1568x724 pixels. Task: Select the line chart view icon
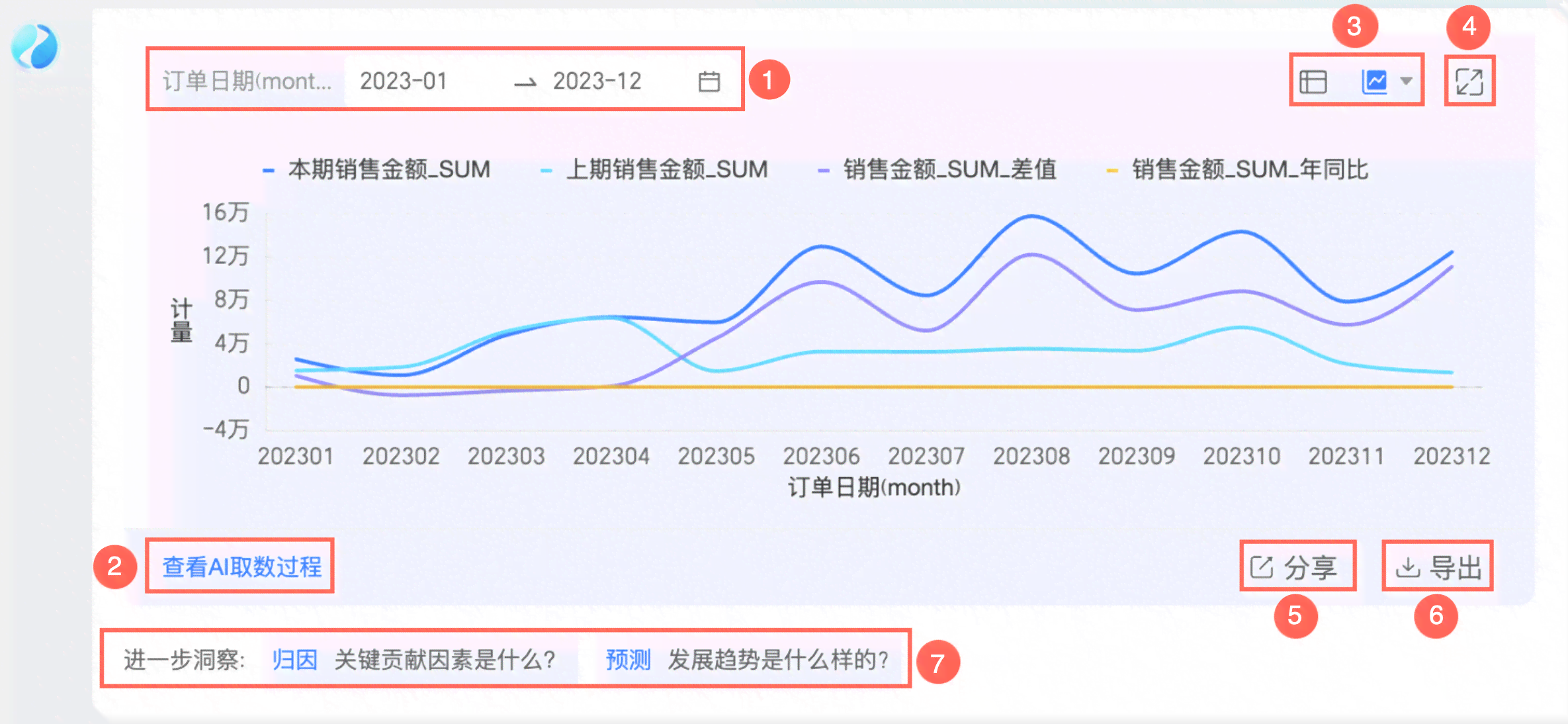tap(1374, 81)
